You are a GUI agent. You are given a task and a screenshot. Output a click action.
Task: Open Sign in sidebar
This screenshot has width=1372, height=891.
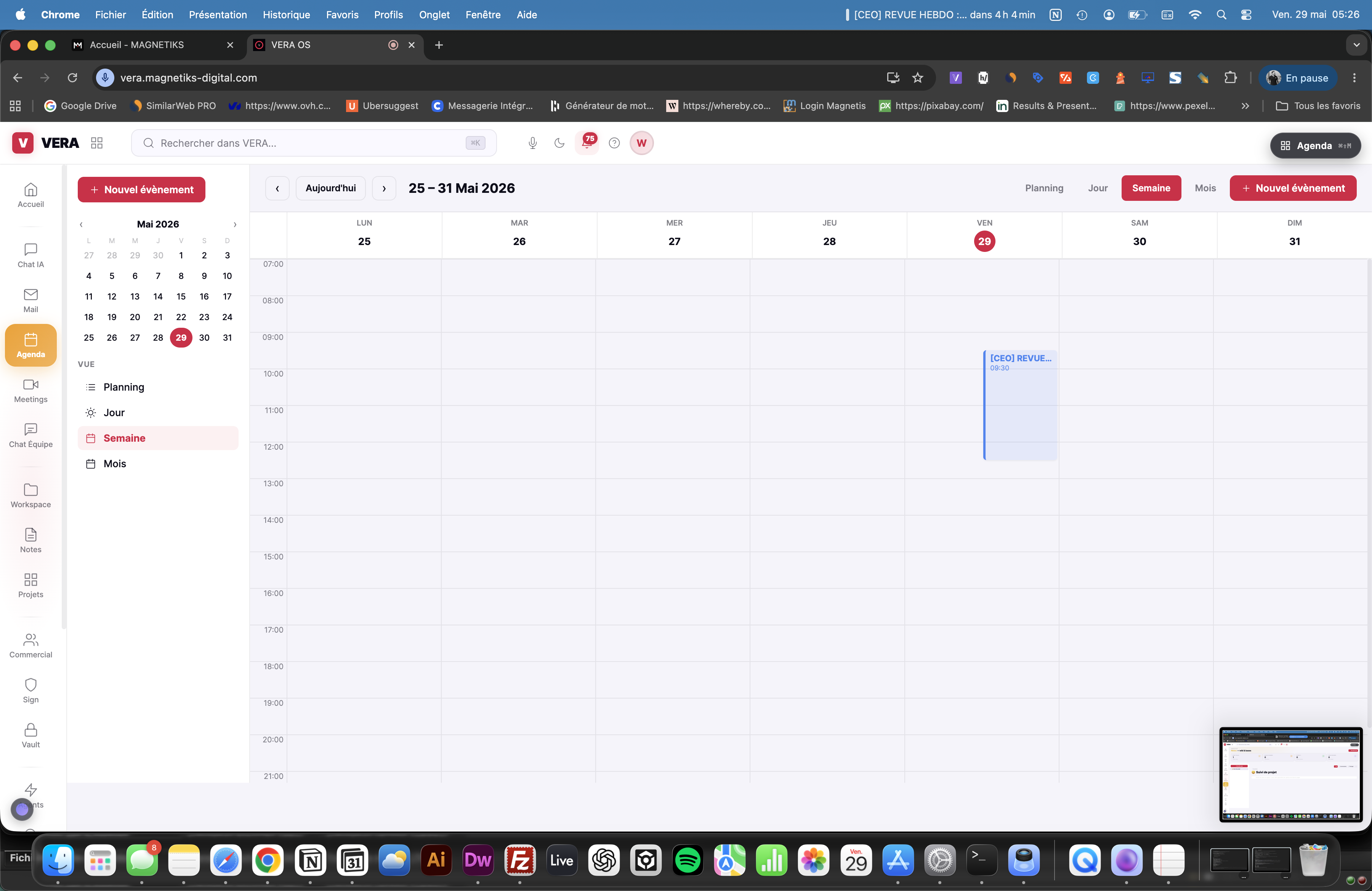point(30,691)
